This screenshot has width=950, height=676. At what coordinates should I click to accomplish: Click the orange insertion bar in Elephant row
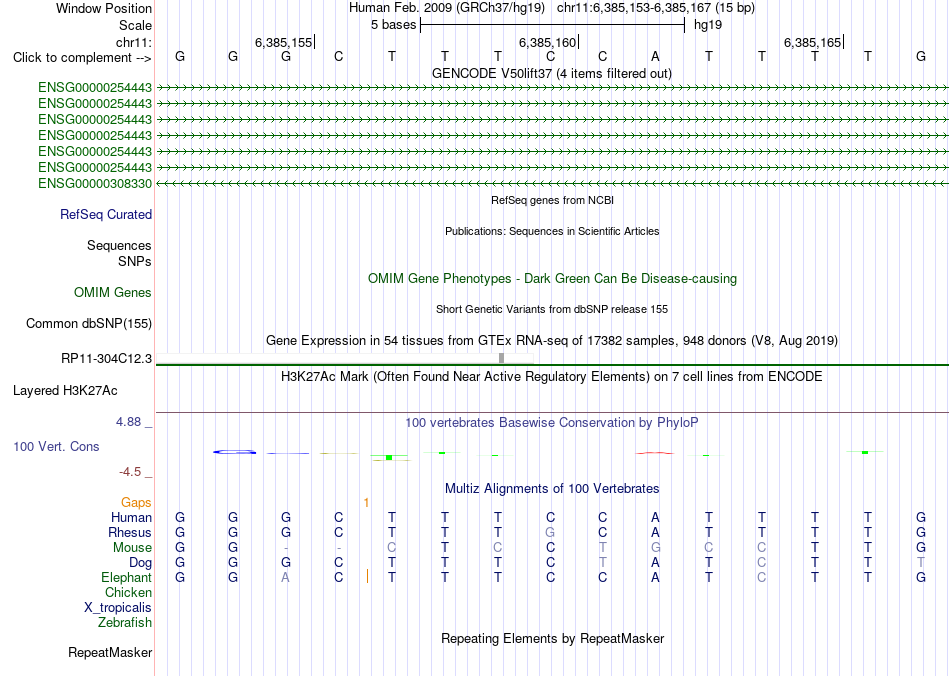point(367,576)
